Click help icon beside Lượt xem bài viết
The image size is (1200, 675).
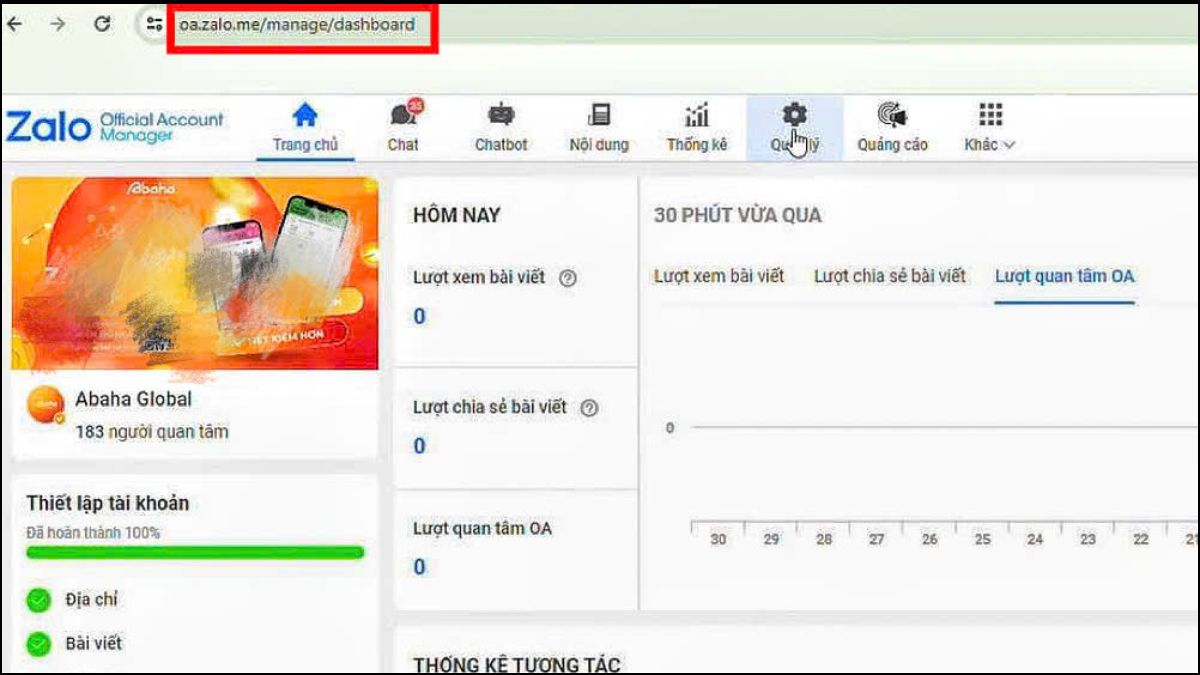coord(568,279)
